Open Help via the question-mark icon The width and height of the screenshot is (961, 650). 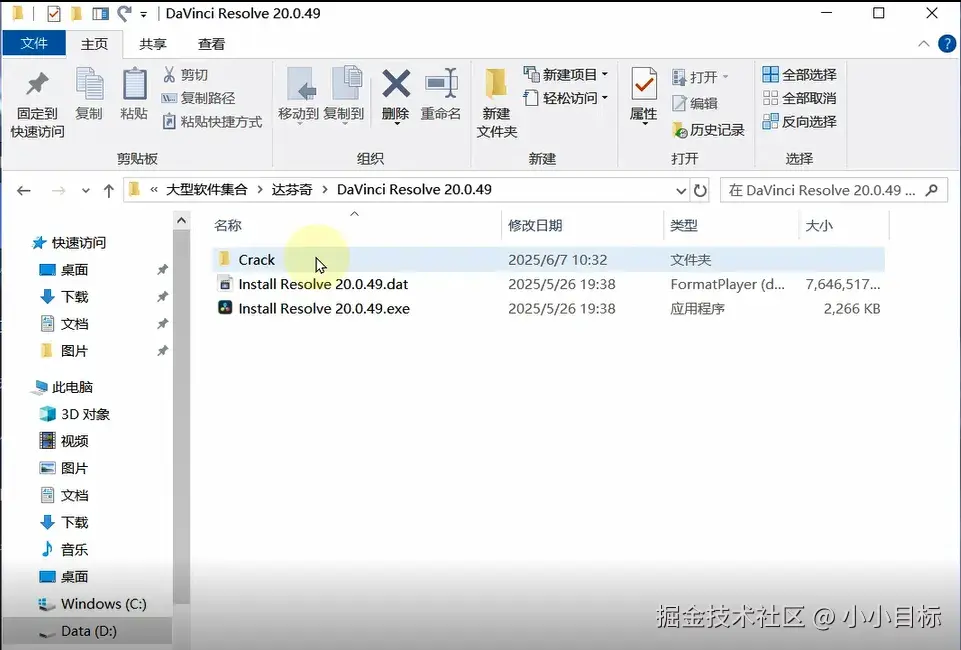(x=947, y=43)
